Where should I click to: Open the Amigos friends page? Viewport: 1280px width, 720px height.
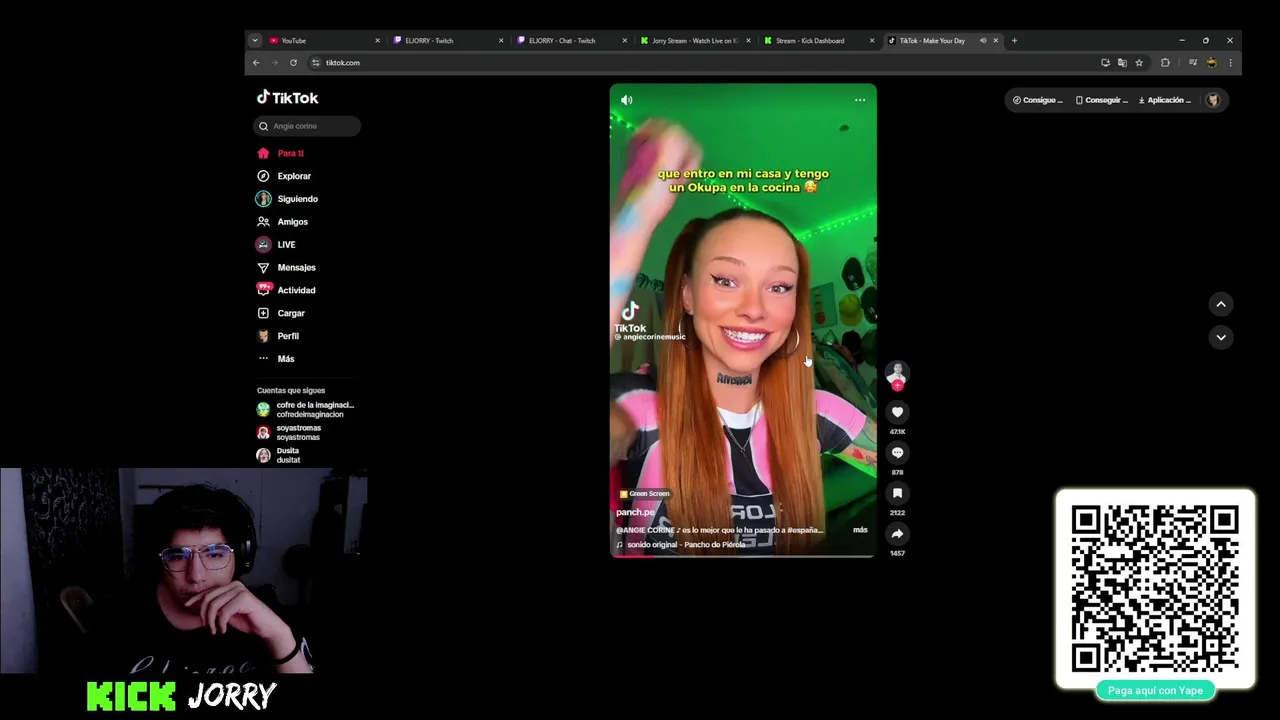(x=292, y=222)
